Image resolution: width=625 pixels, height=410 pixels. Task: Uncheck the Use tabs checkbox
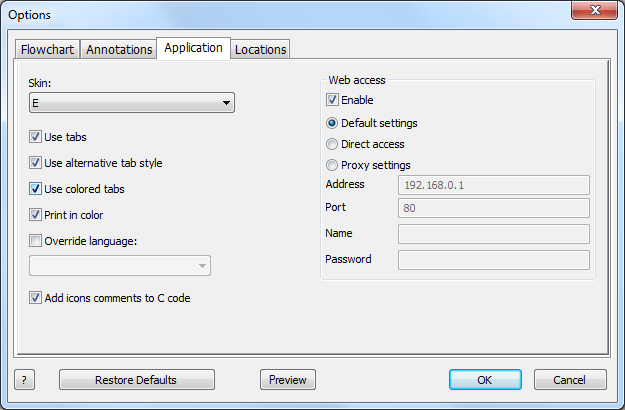point(35,137)
